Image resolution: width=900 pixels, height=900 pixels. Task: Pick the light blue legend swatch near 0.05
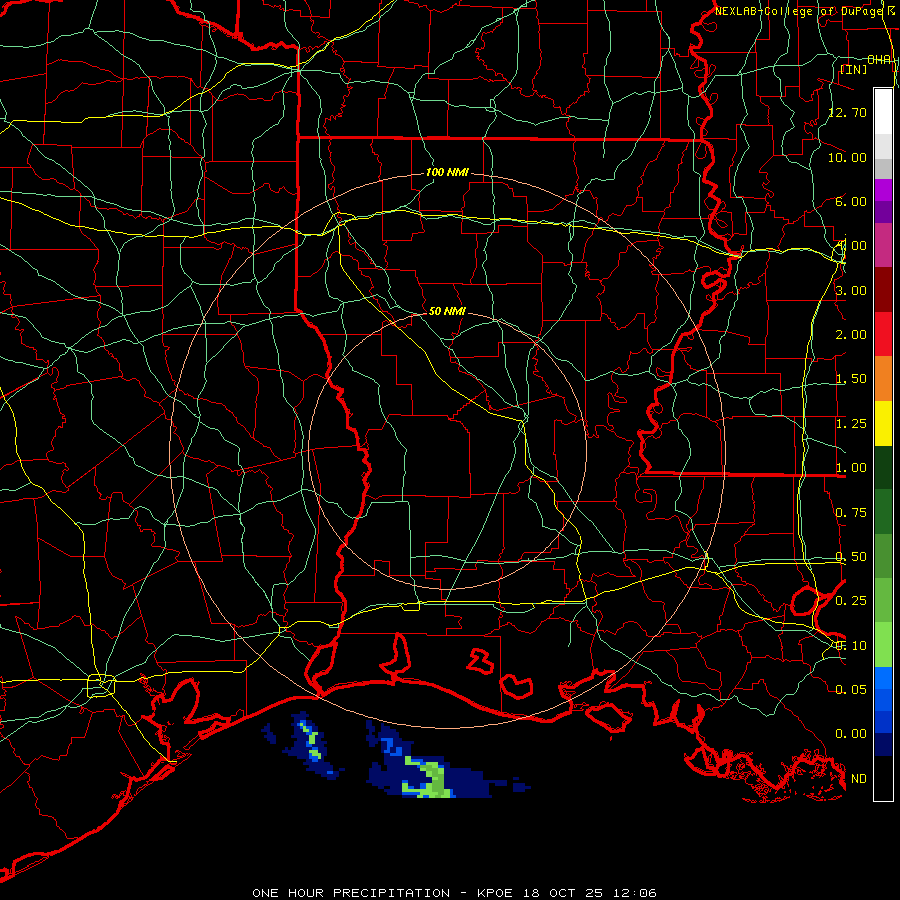(x=883, y=678)
